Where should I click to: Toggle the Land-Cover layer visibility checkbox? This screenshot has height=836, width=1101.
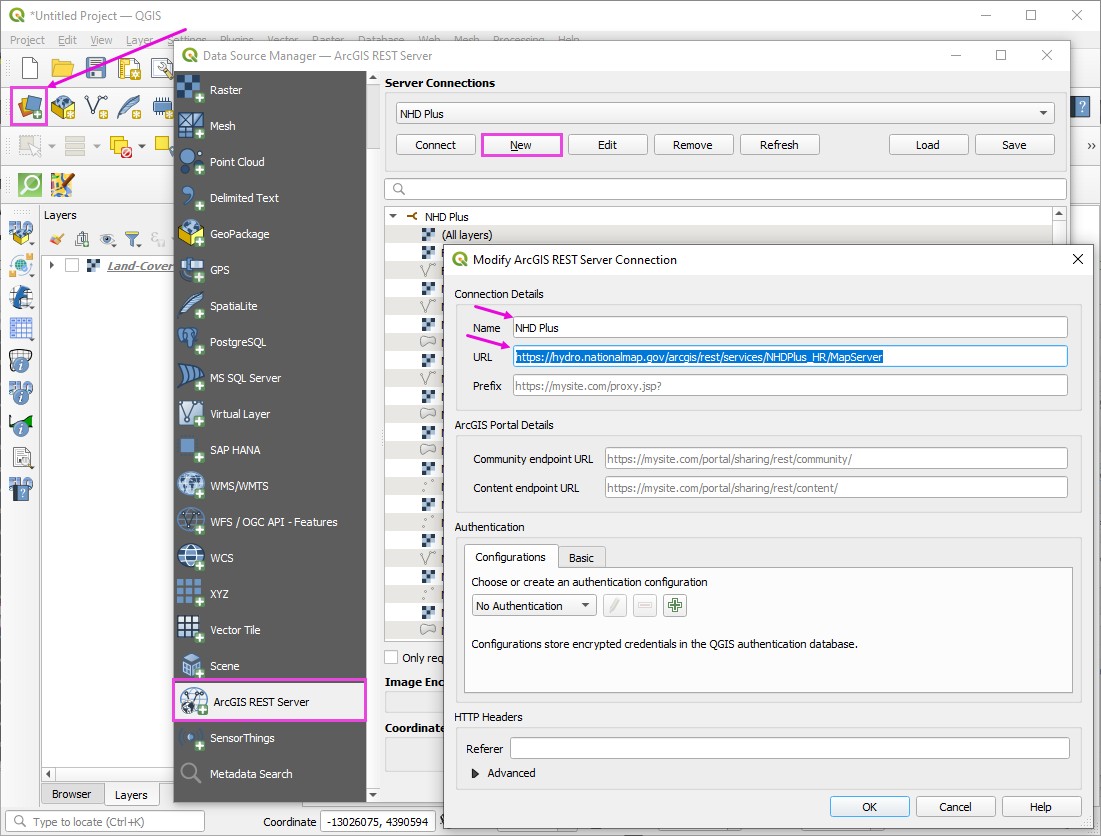[72, 266]
